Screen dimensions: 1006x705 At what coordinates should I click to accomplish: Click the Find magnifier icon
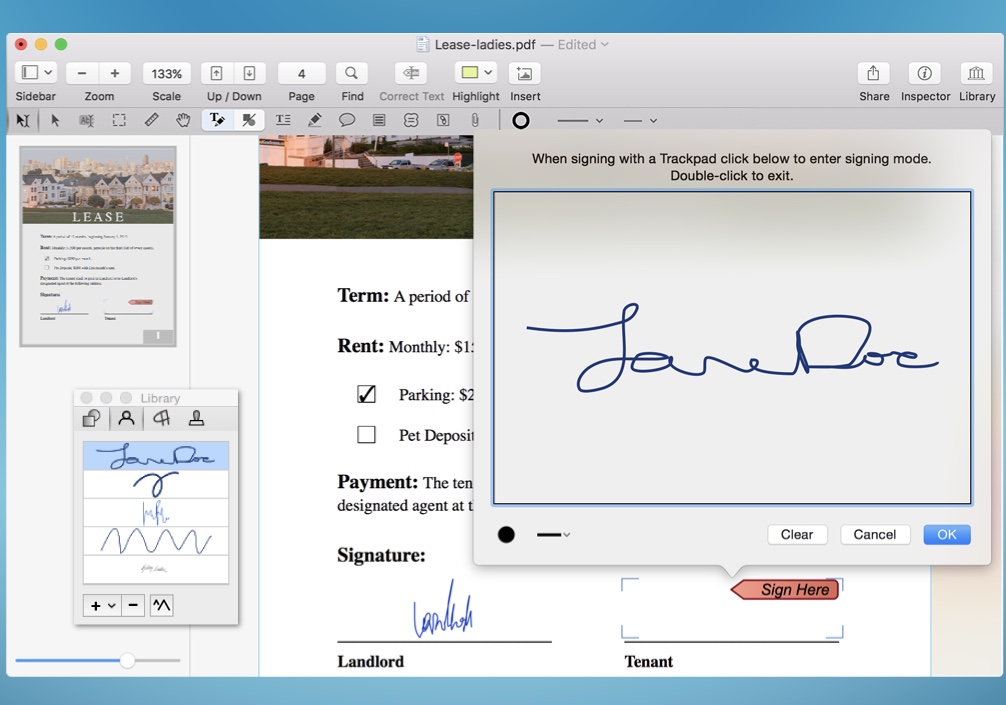(351, 73)
